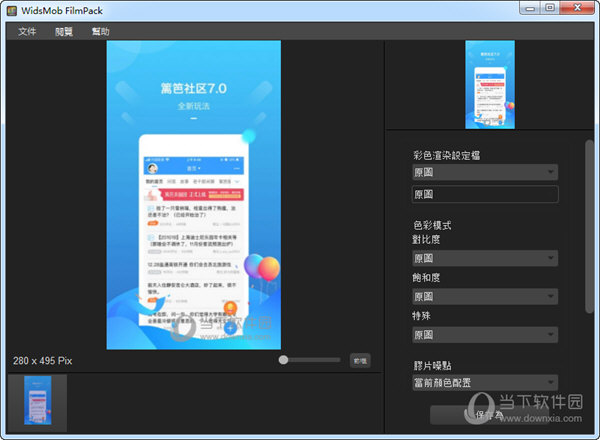Viewport: 600px width, 440px height.
Task: Select the thumbnail in the bottom filmstrip
Action: (x=38, y=400)
